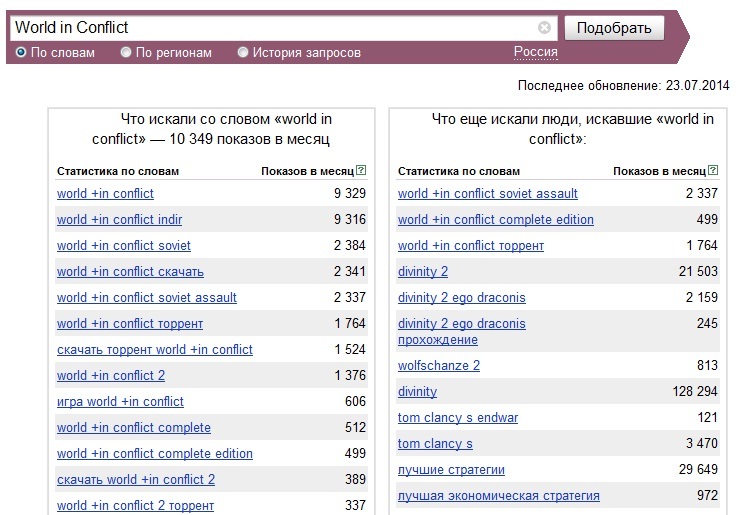Screen dimensions: 738x515
Task: Open the 'Россия' region selector
Action: point(536,51)
